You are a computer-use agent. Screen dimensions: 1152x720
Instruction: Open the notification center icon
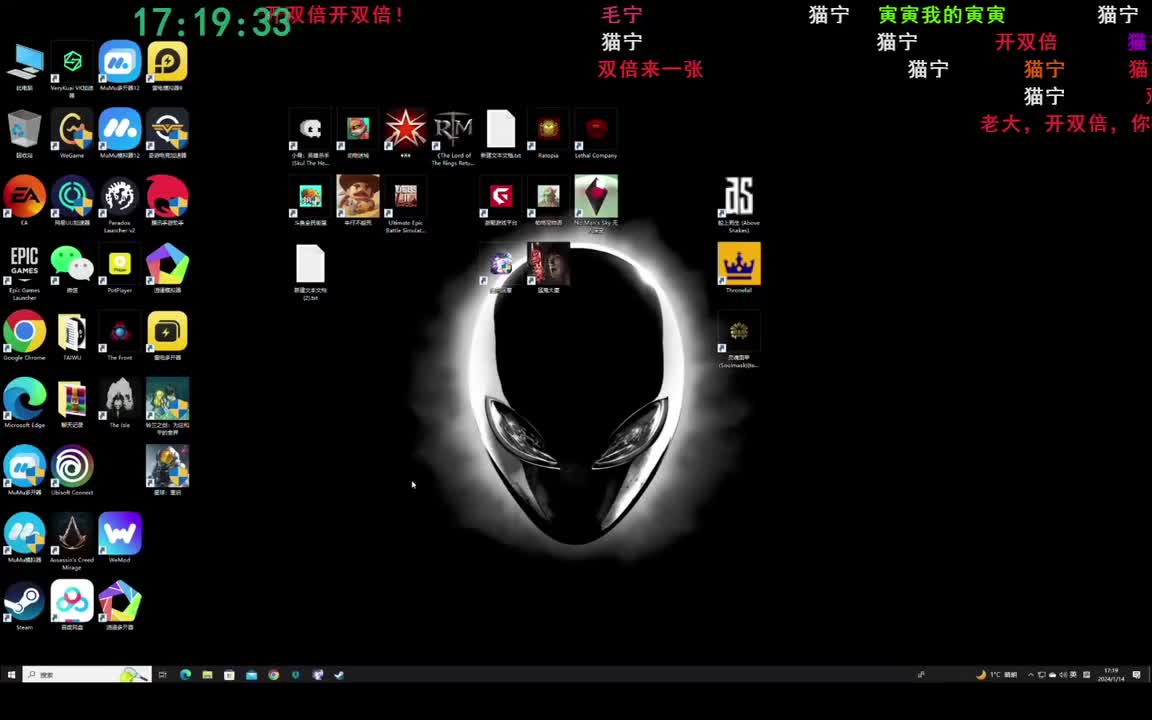[x=1137, y=674]
